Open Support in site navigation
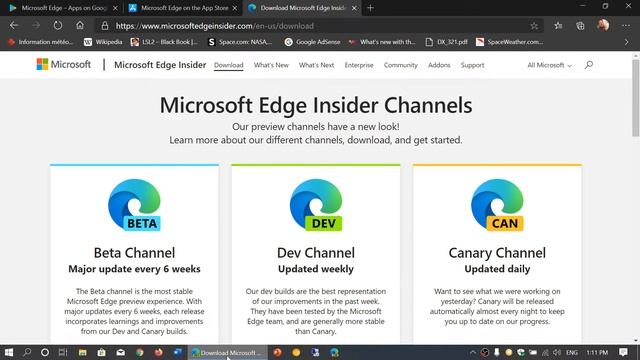This screenshot has width=640, height=360. 472,65
